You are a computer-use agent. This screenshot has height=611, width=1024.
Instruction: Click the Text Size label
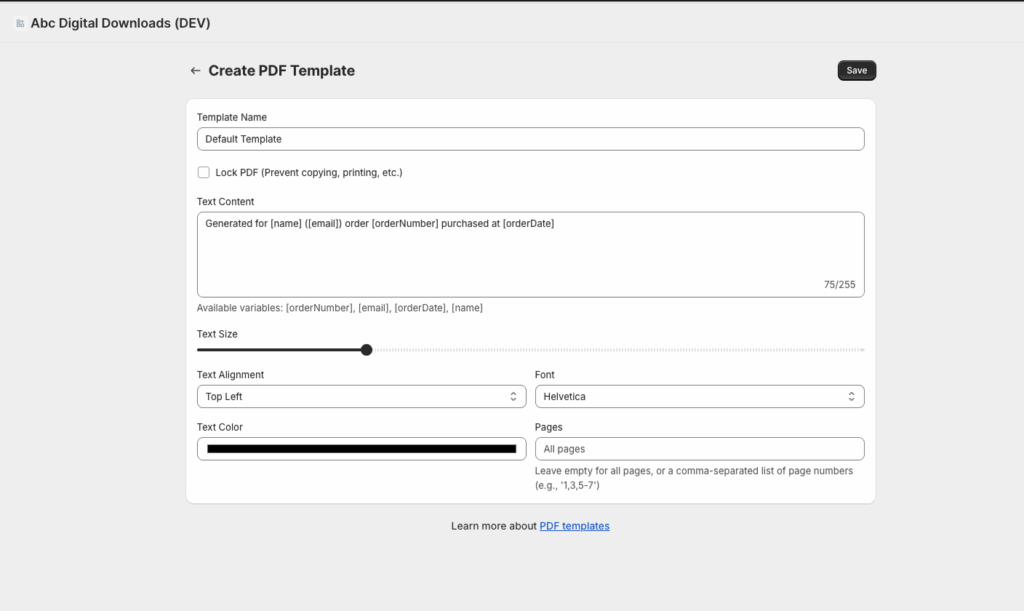(x=217, y=334)
